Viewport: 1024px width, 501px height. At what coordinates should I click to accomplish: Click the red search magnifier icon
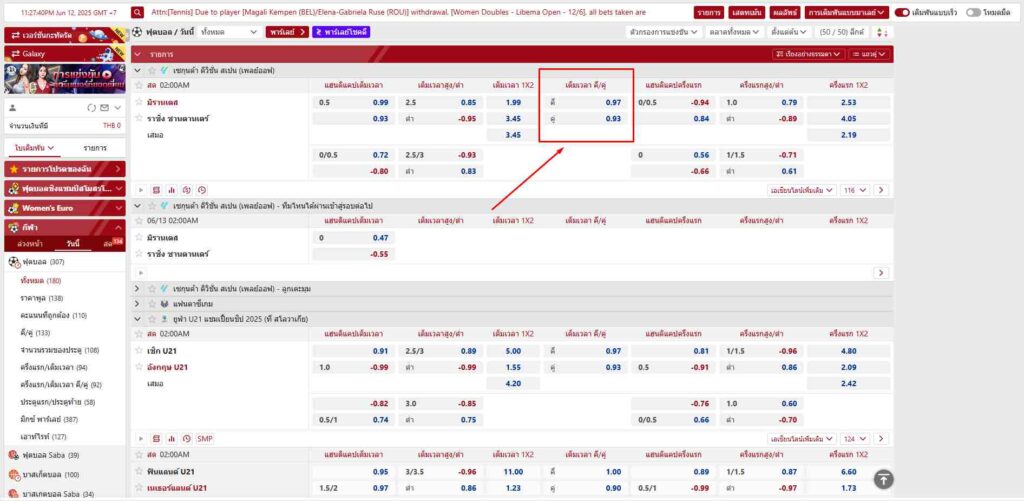(x=135, y=13)
